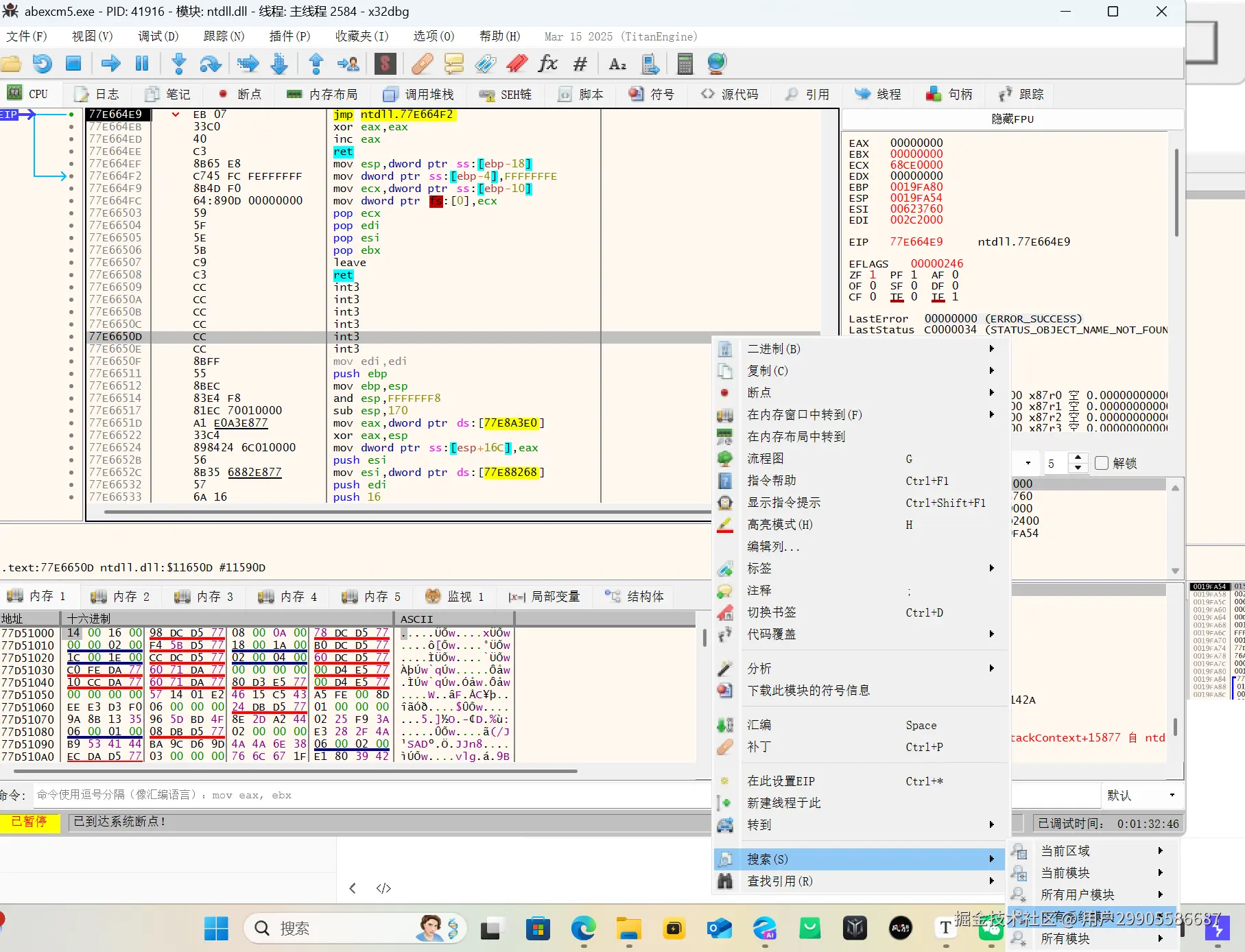The width and height of the screenshot is (1245, 952).
Task: Open the calculator toolbar icon
Action: (685, 64)
